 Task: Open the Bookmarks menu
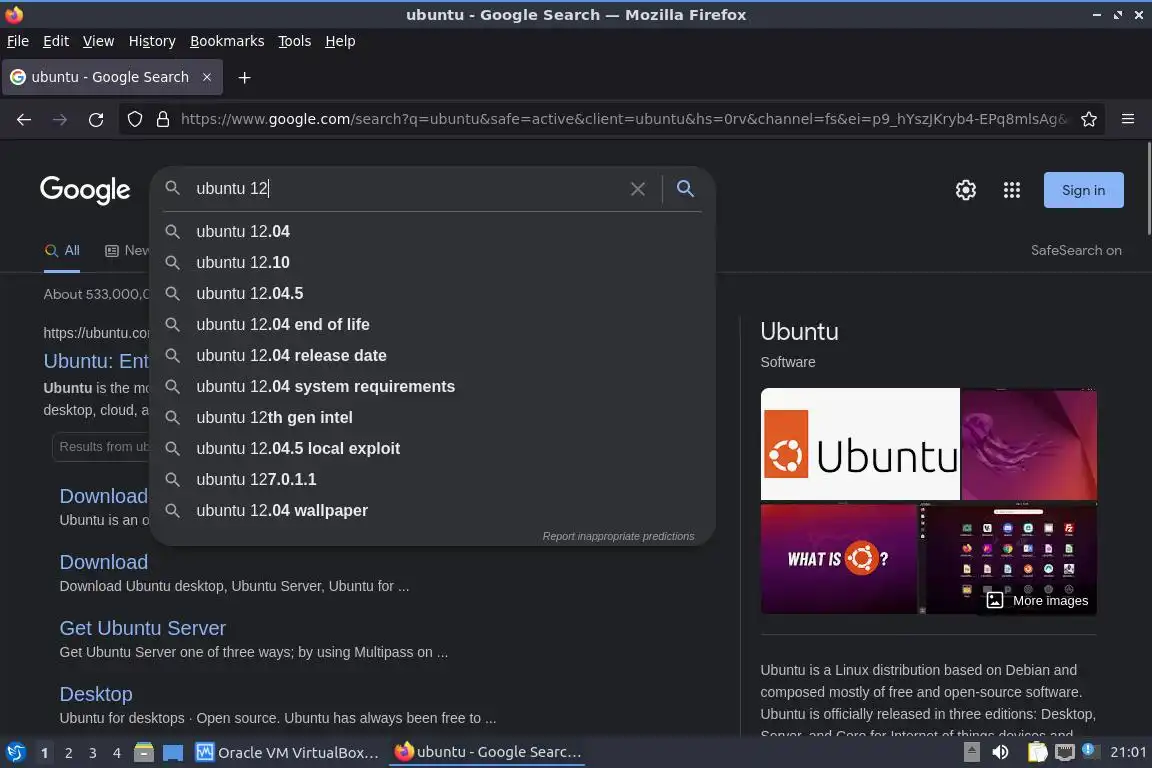pos(227,41)
